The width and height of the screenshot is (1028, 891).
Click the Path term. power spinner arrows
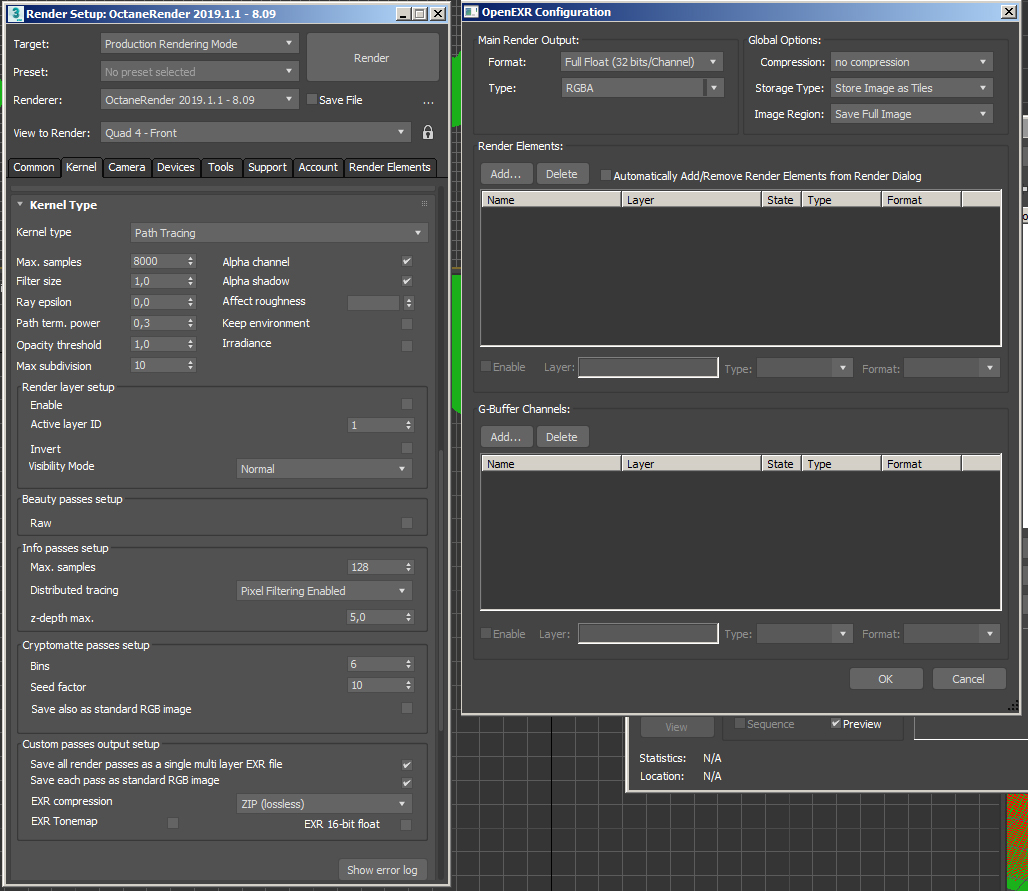[191, 323]
